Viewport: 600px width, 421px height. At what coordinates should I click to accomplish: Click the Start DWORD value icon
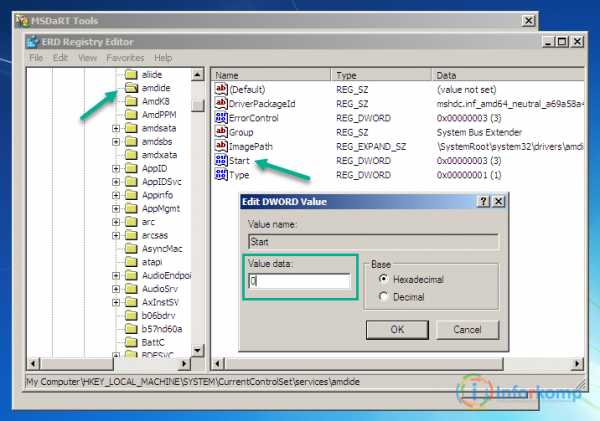click(x=221, y=160)
